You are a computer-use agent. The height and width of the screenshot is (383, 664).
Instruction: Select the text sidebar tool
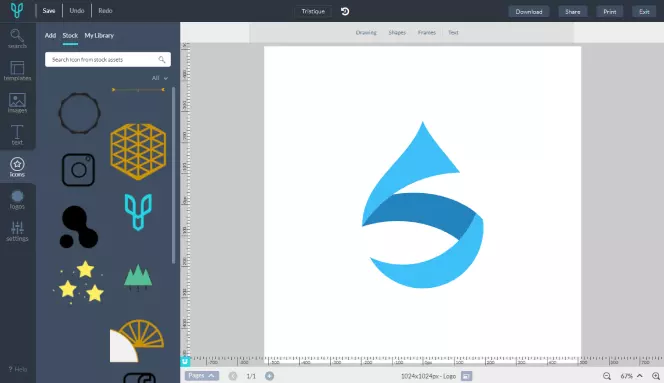click(17, 135)
